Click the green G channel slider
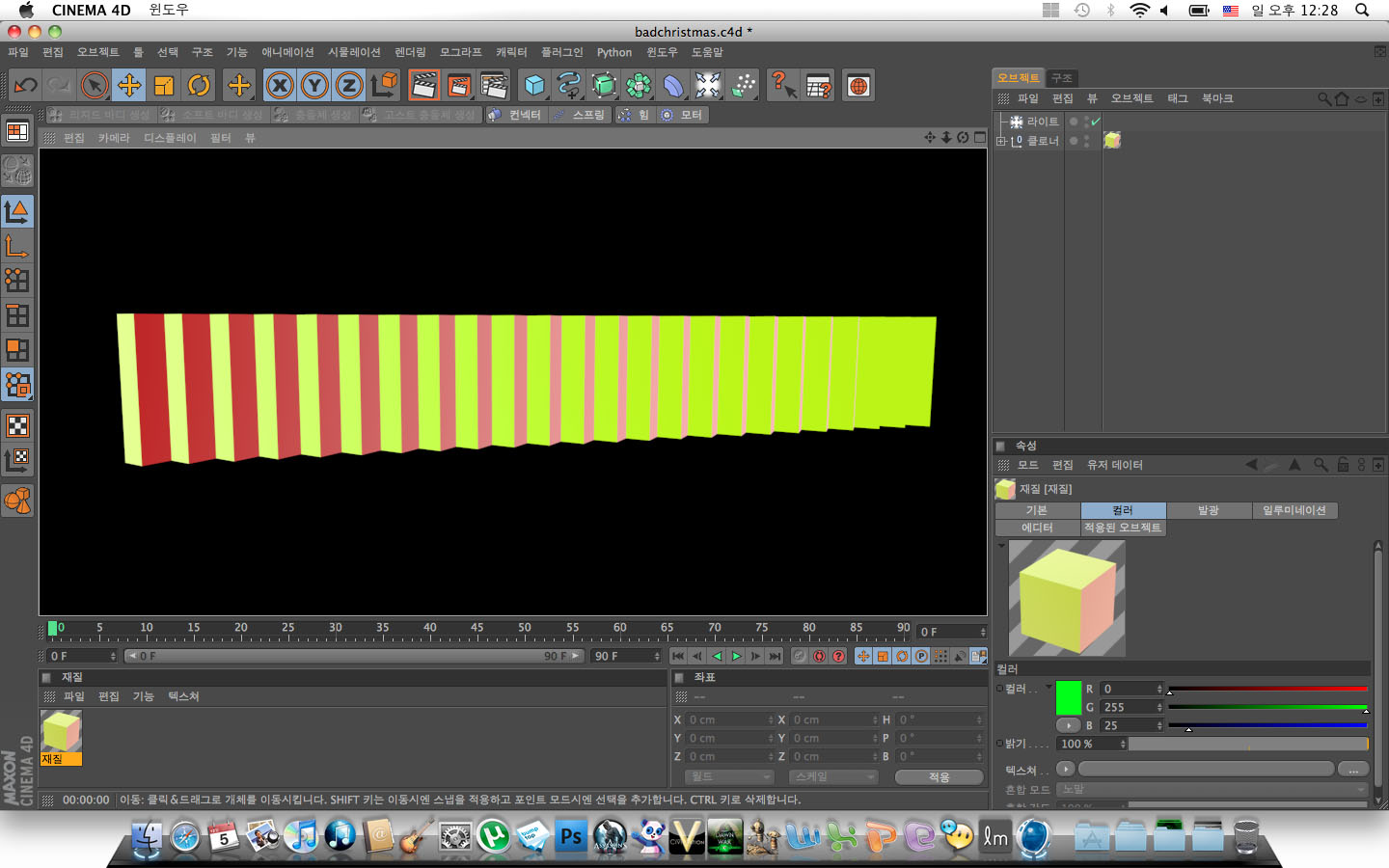1389x868 pixels. tap(1267, 707)
